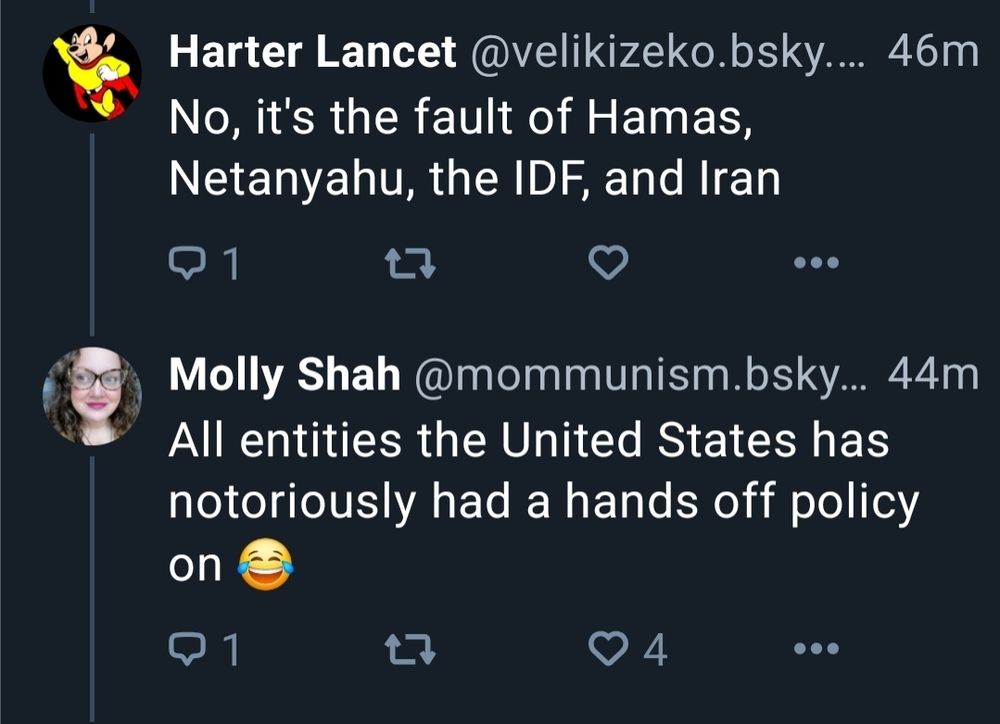This screenshot has height=724, width=1000.
Task: Click reply bubble icon on Molly Shah's post
Action: (186, 651)
